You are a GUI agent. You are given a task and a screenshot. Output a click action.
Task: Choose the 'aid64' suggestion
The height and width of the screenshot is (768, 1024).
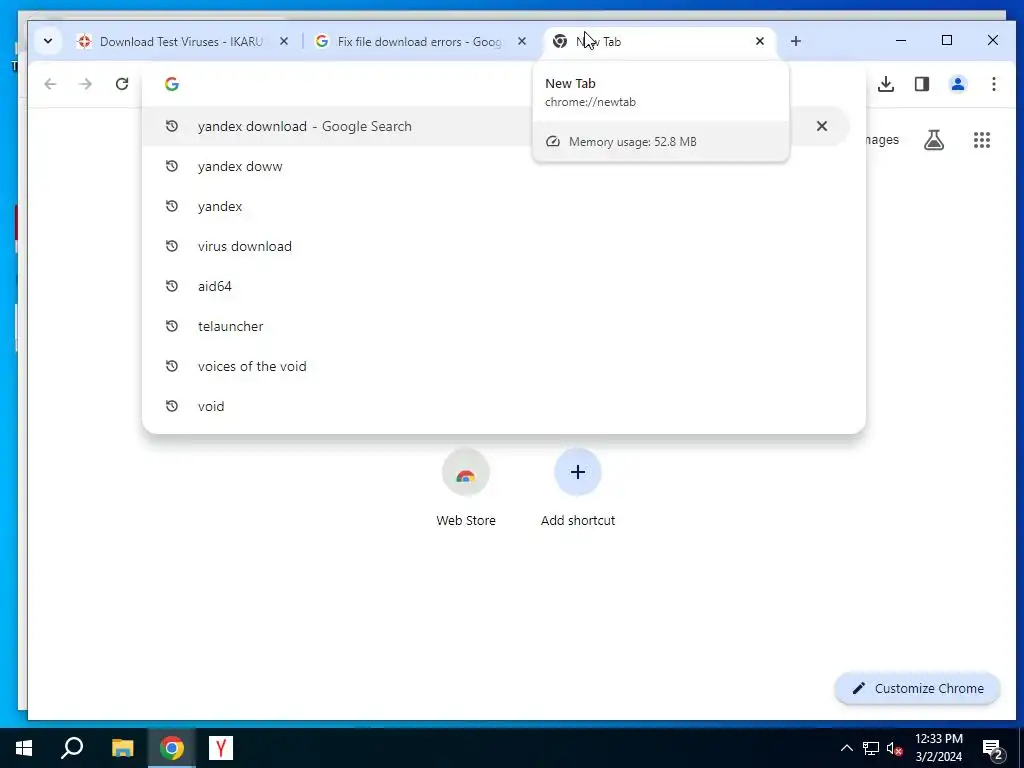pyautogui.click(x=504, y=286)
